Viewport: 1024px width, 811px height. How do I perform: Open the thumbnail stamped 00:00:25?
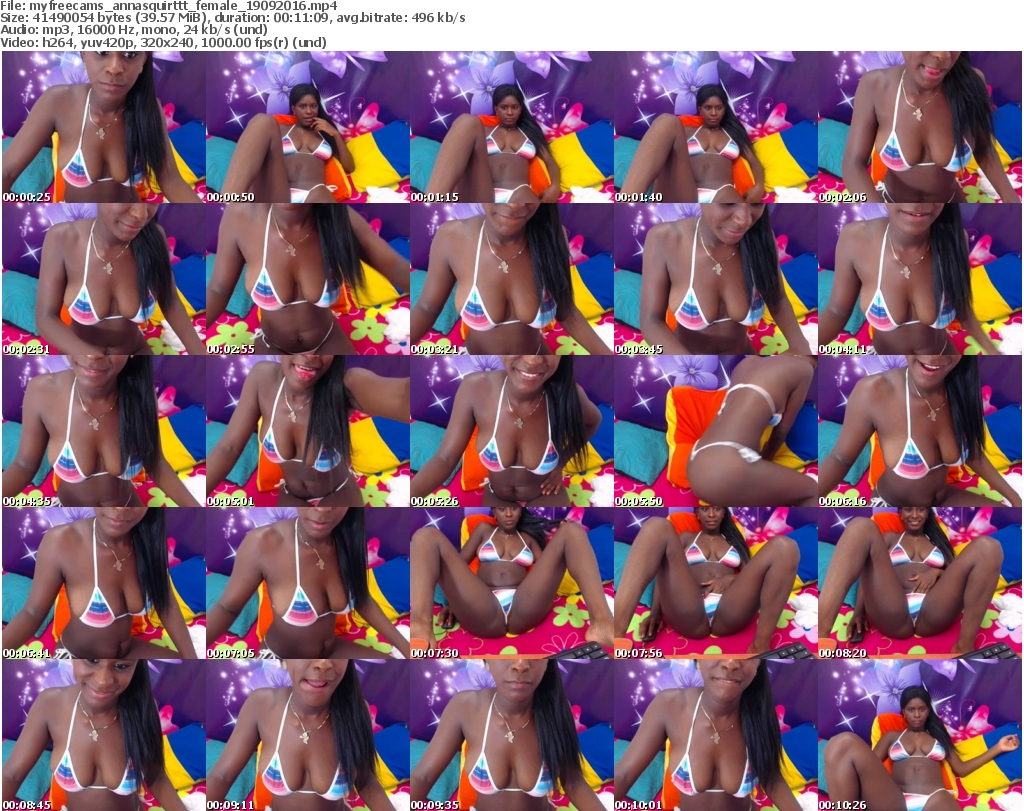coord(104,127)
